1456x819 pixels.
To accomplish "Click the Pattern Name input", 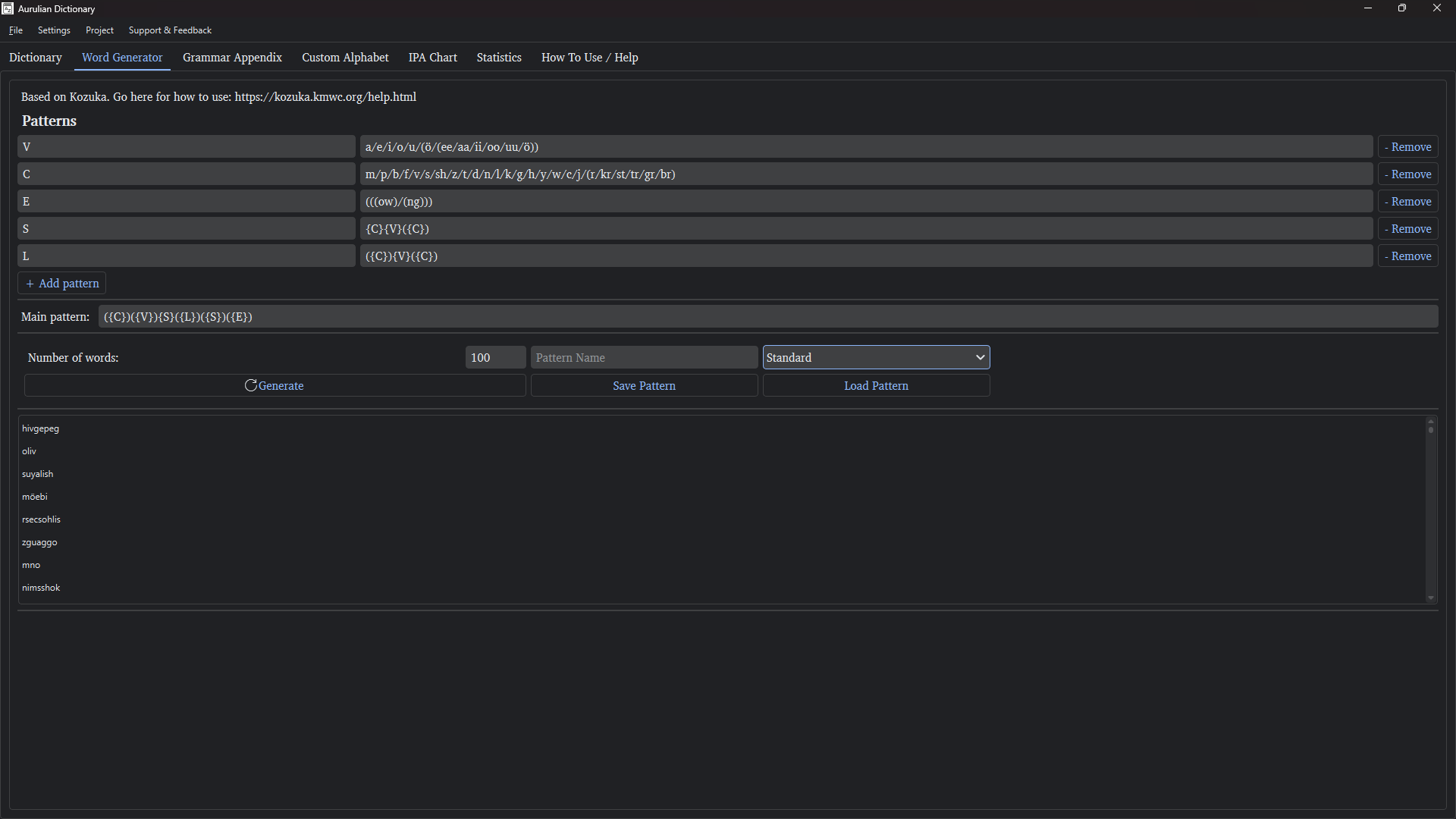I will [644, 358].
